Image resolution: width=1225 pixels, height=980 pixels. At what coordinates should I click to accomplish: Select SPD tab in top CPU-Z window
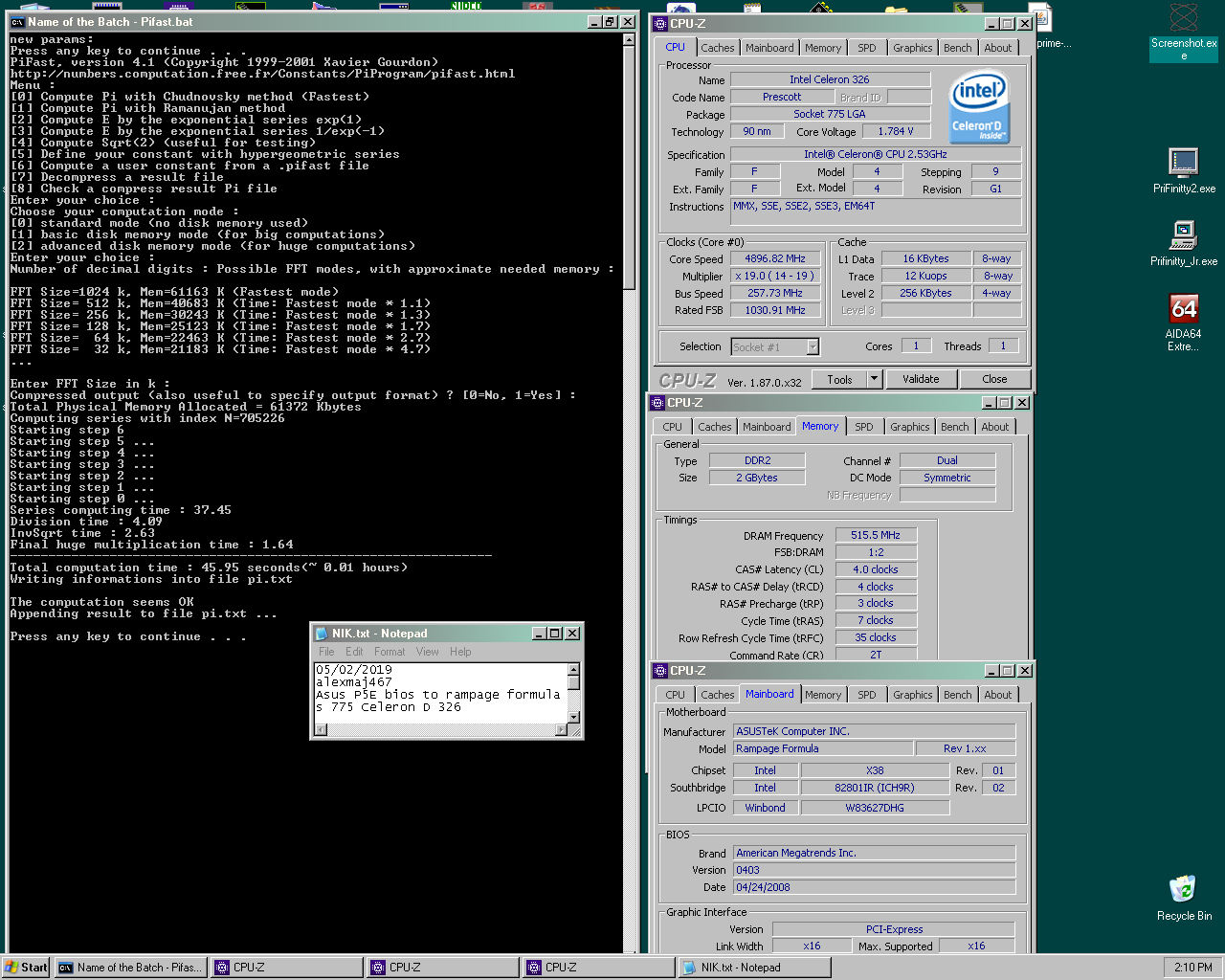tap(867, 48)
